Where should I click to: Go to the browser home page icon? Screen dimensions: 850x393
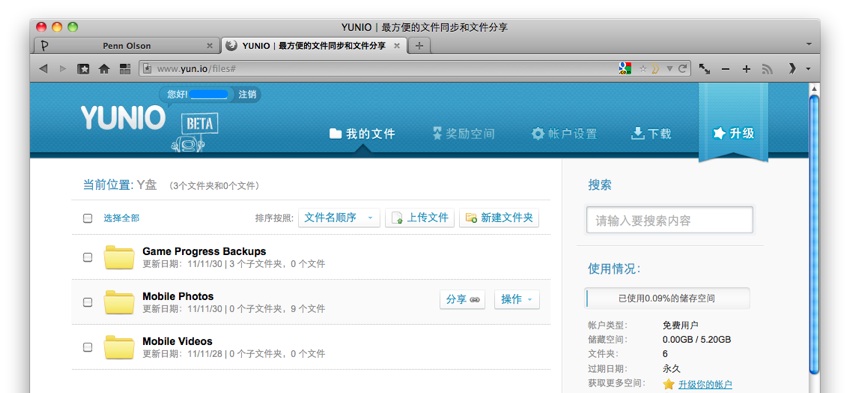[104, 69]
